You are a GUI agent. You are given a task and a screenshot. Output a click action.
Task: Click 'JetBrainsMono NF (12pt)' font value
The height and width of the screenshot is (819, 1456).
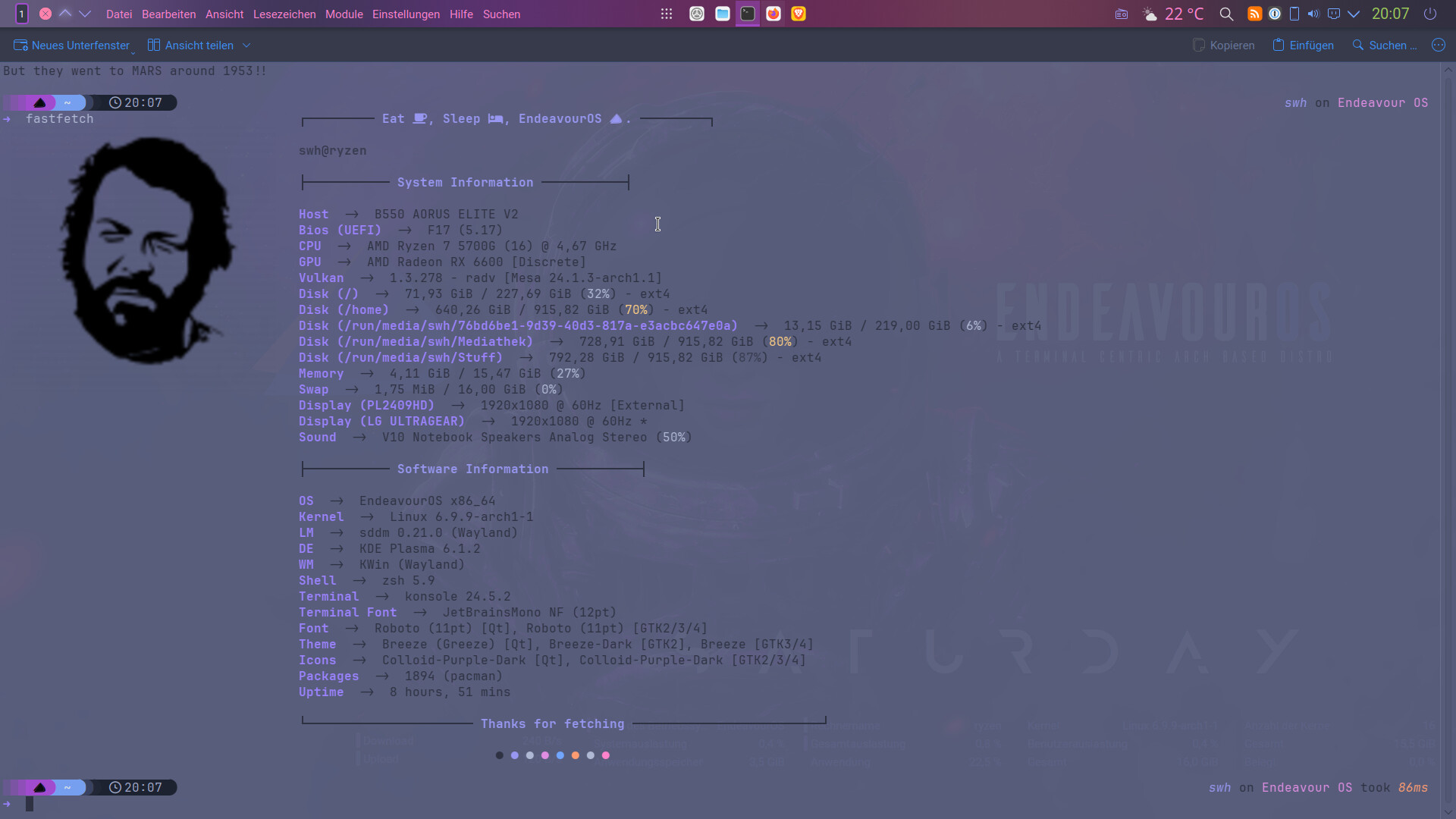point(529,612)
